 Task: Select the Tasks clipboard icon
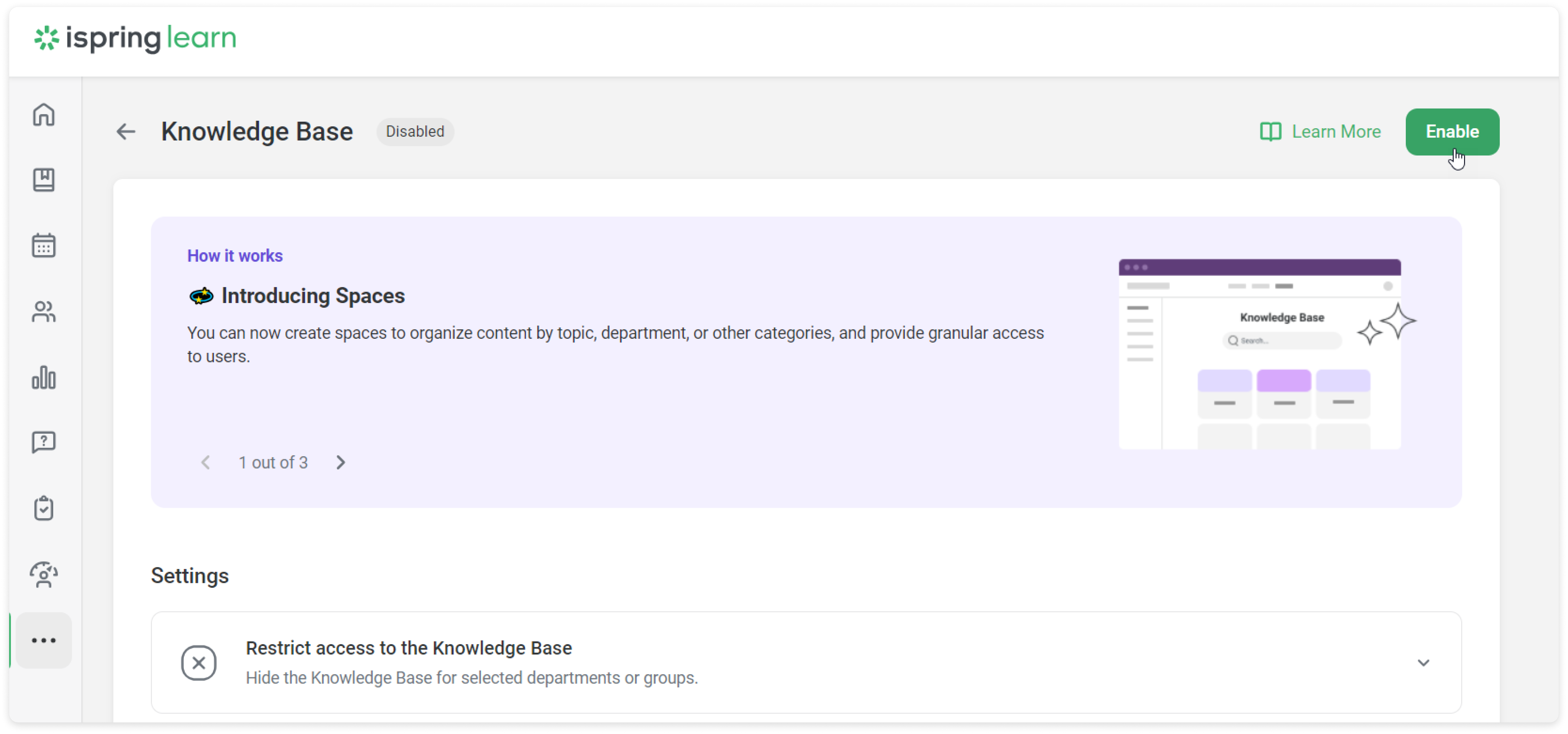(x=43, y=509)
